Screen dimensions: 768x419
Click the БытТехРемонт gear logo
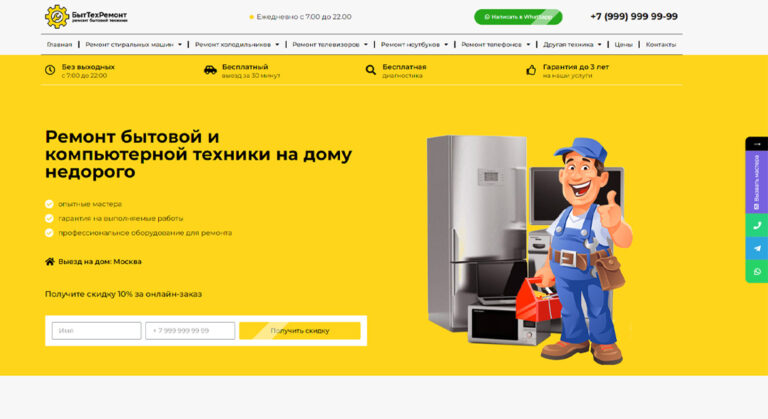point(57,17)
